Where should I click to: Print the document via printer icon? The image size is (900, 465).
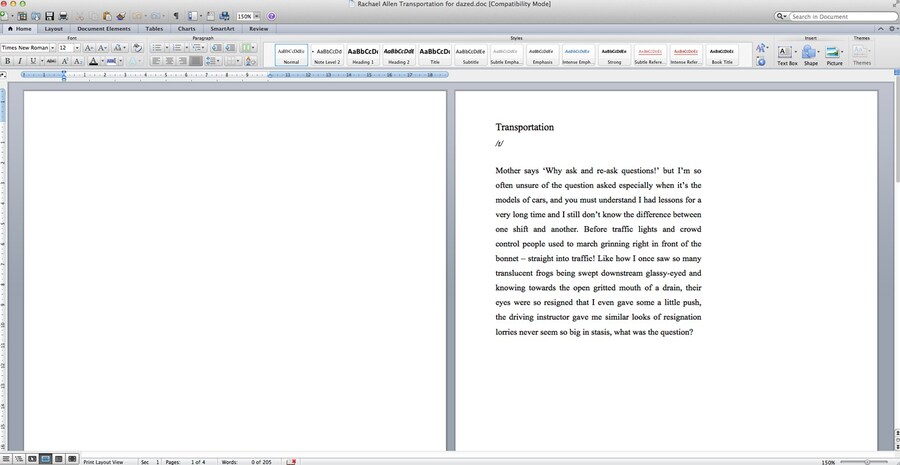click(x=63, y=16)
